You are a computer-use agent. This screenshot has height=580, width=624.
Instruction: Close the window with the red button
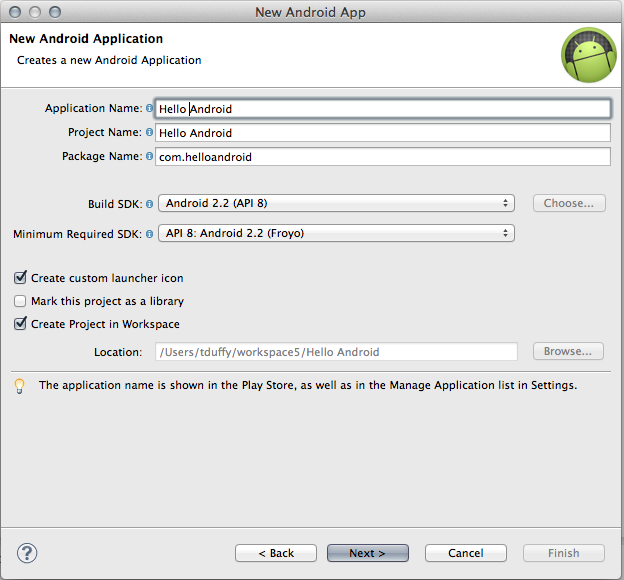coord(15,12)
